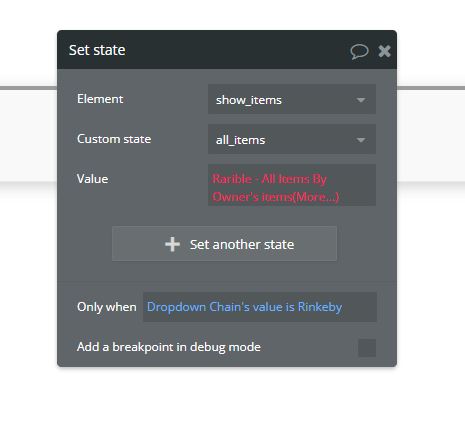Enable the debug mode breakpoint checkbox
Image resolution: width=465 pixels, height=438 pixels.
367,348
